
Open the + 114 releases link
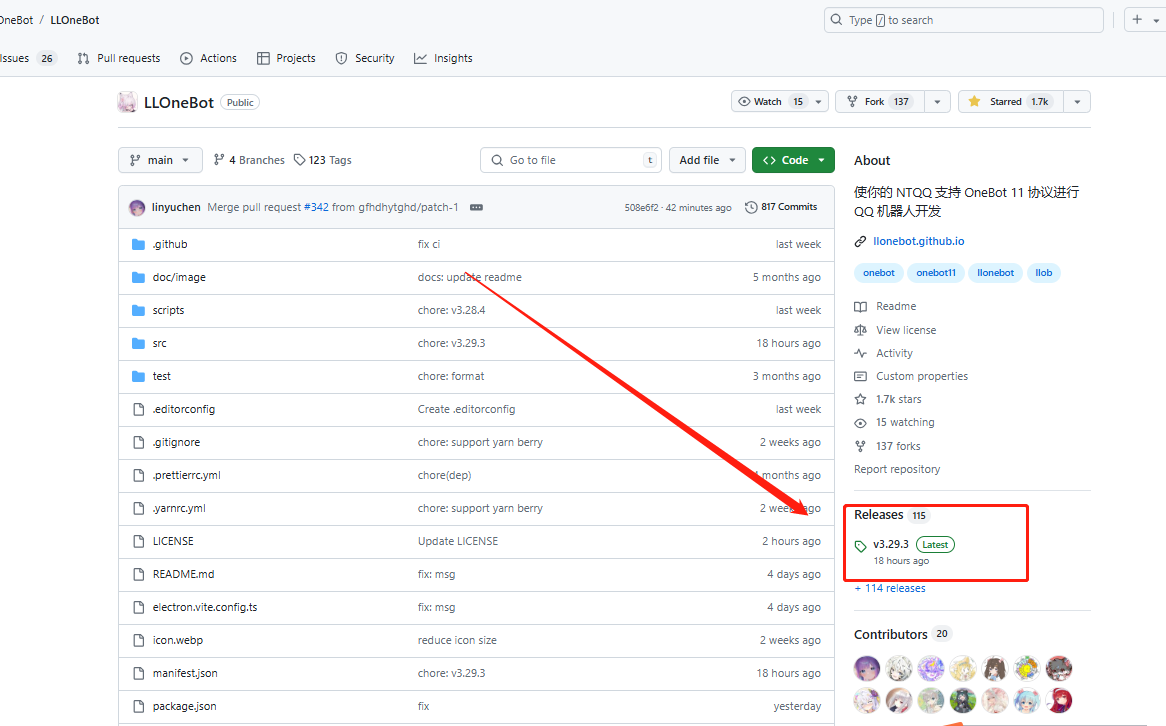coord(890,588)
